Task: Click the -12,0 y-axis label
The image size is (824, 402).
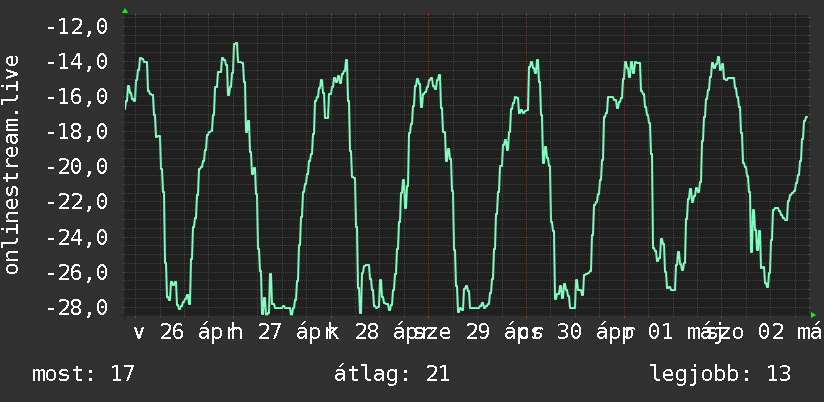Action: point(77,26)
